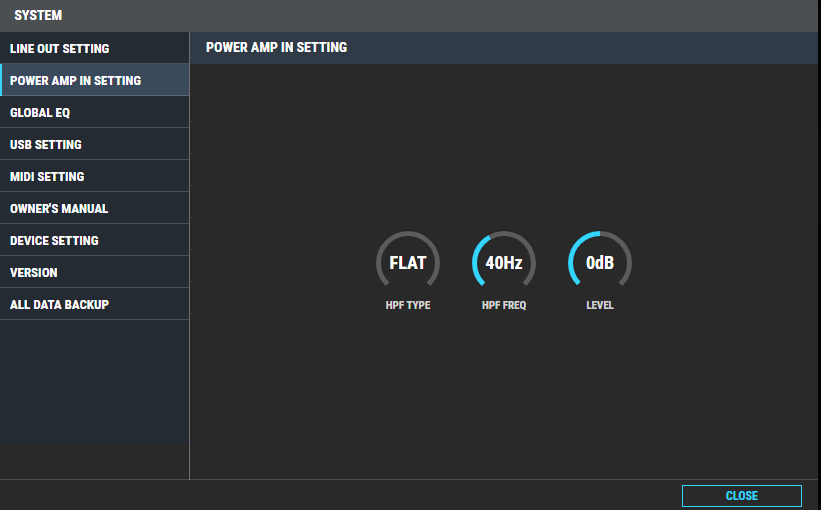Viewport: 821px width, 510px height.
Task: Go to GLOBAL EQ settings
Action: 94,112
